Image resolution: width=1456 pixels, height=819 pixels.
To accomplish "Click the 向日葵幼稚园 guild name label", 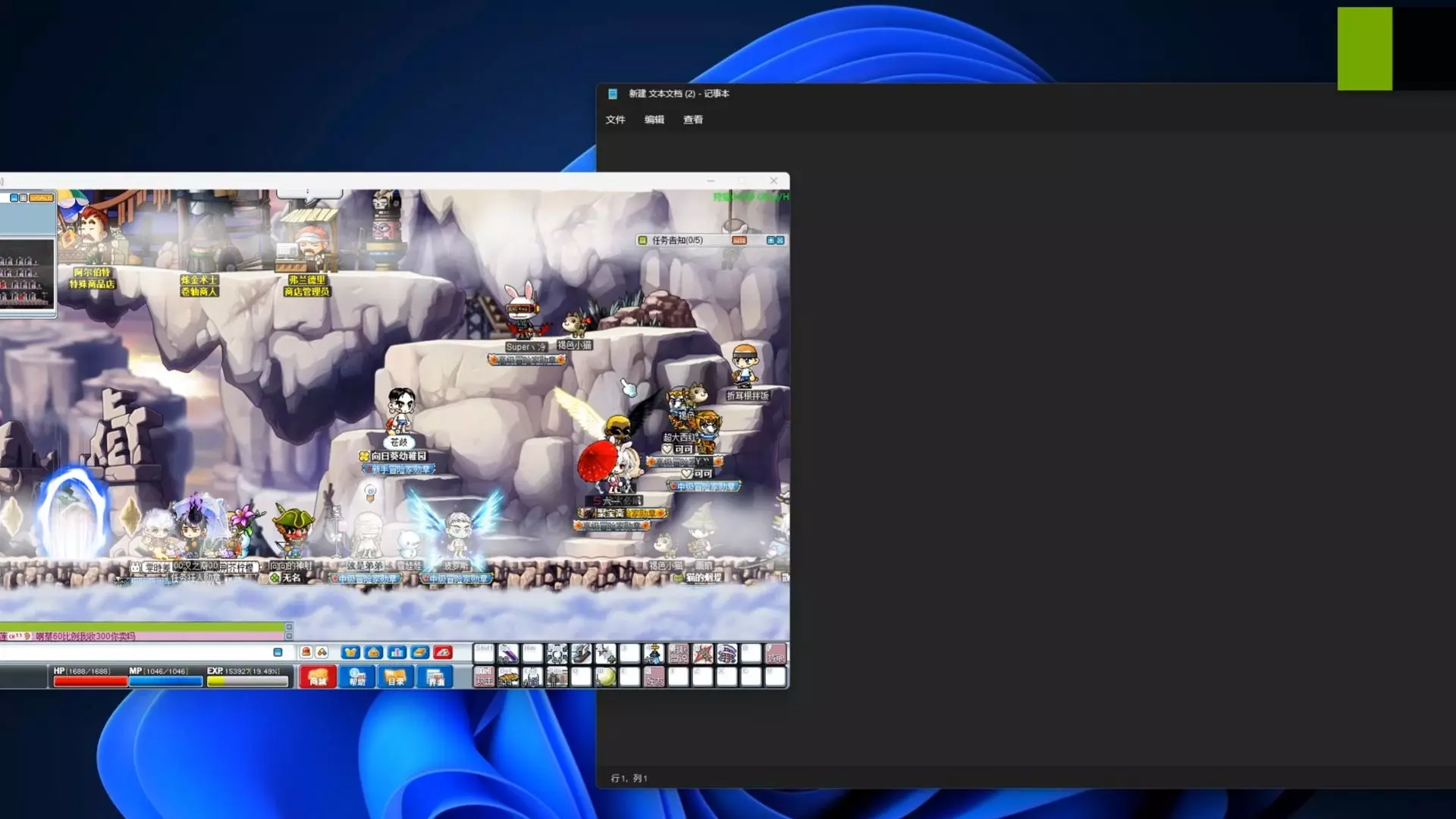I will 399,456.
